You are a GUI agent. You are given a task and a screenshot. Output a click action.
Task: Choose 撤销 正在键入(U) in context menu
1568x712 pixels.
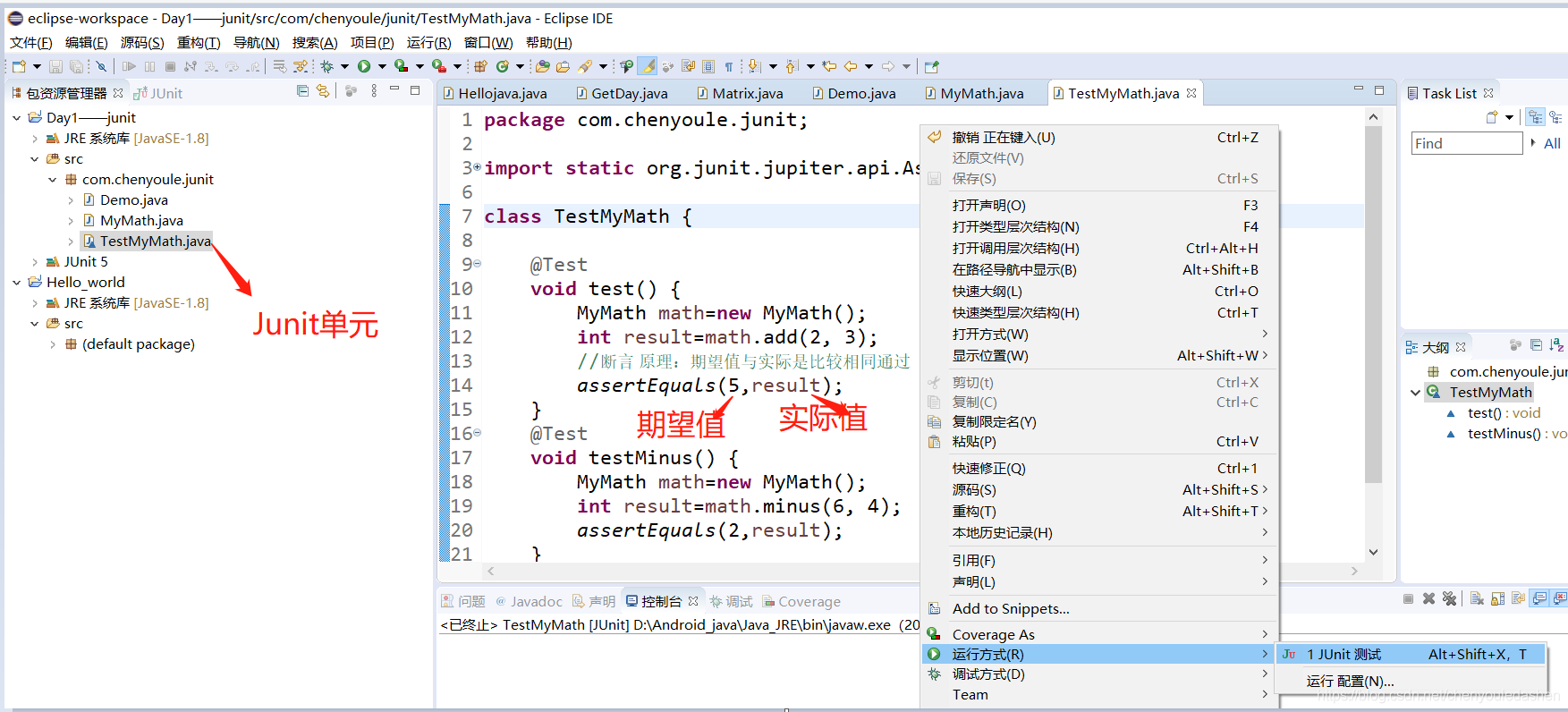1099,138
